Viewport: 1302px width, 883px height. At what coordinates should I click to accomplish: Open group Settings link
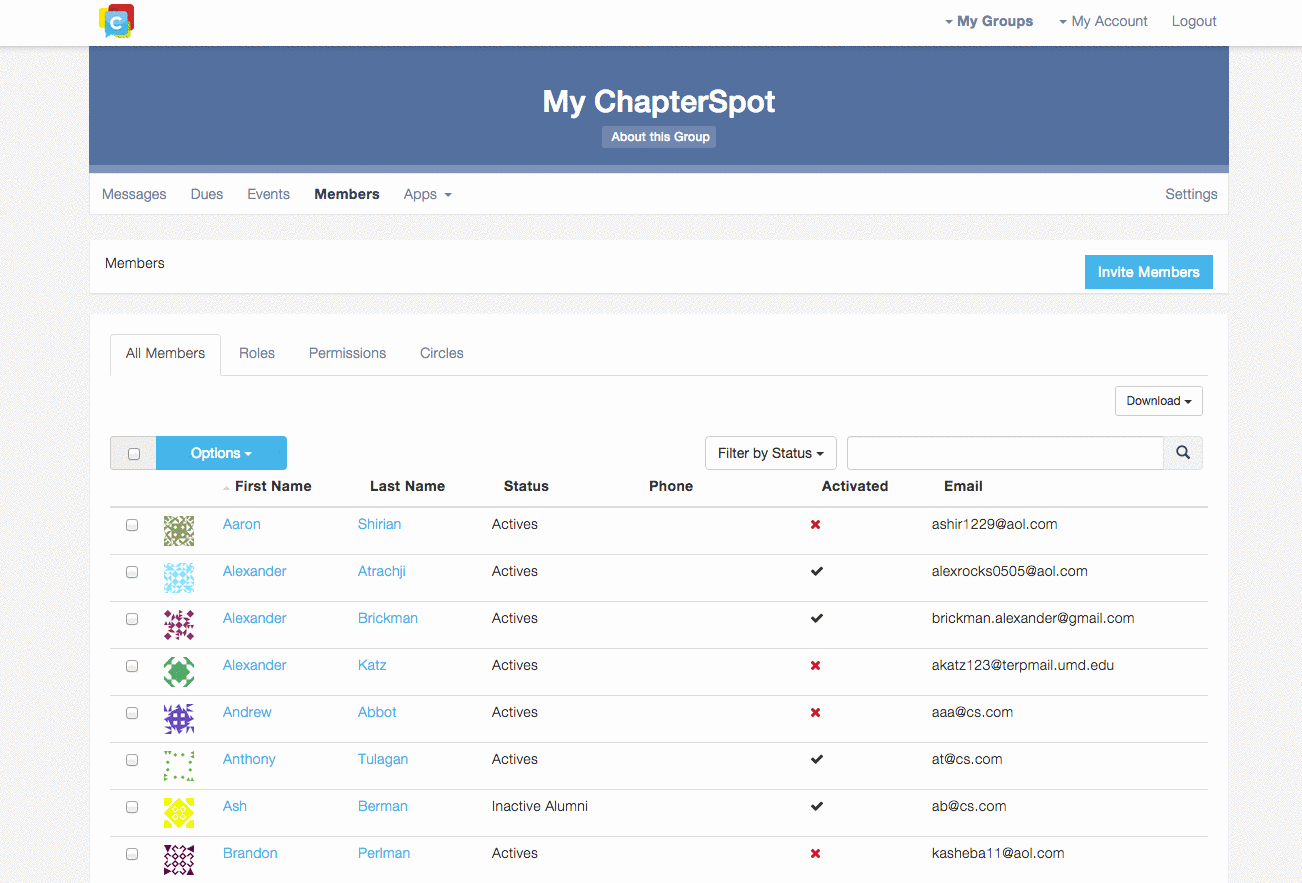(x=1191, y=194)
